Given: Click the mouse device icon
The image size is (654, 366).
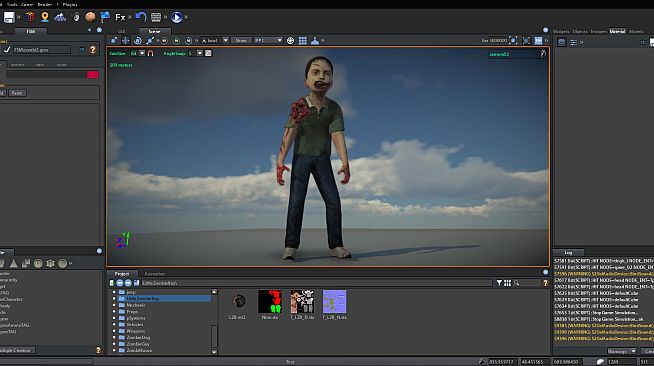Looking at the screenshot, I should click(x=76, y=17).
